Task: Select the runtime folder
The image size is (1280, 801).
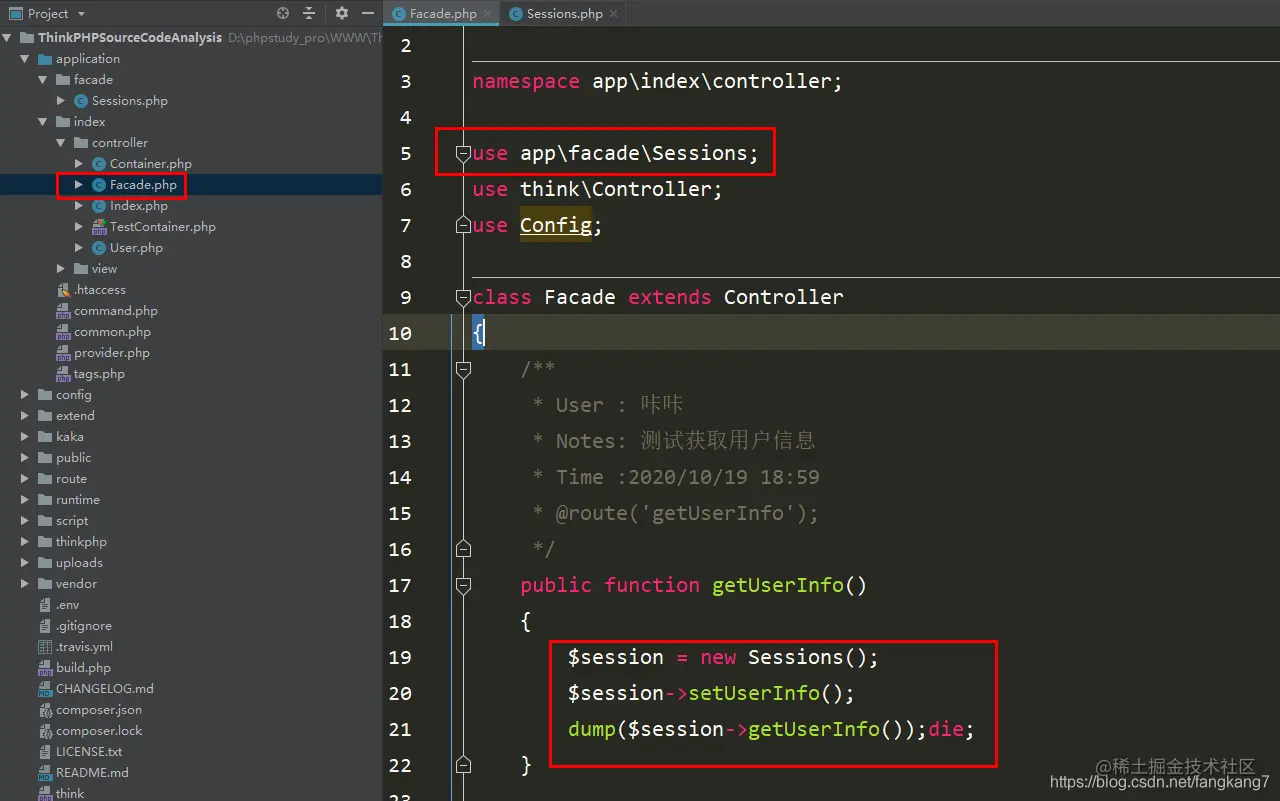Action: [x=78, y=500]
